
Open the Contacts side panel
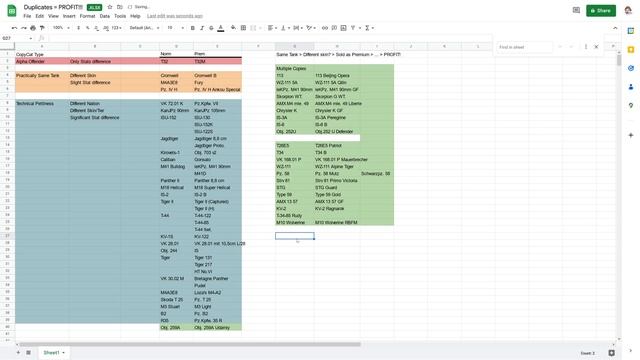coord(631,87)
